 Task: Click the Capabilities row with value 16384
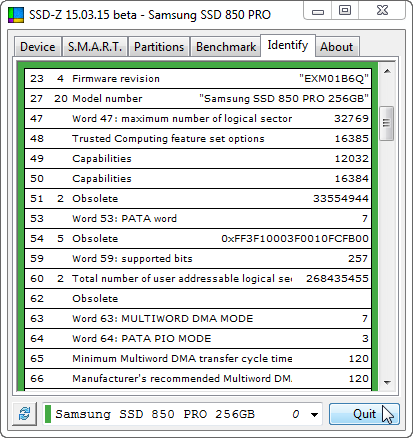click(198, 179)
